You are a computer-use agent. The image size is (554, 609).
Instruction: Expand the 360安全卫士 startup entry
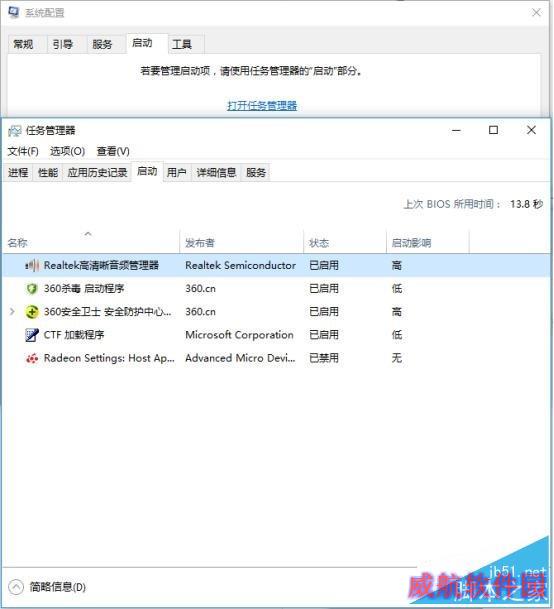pos(12,311)
